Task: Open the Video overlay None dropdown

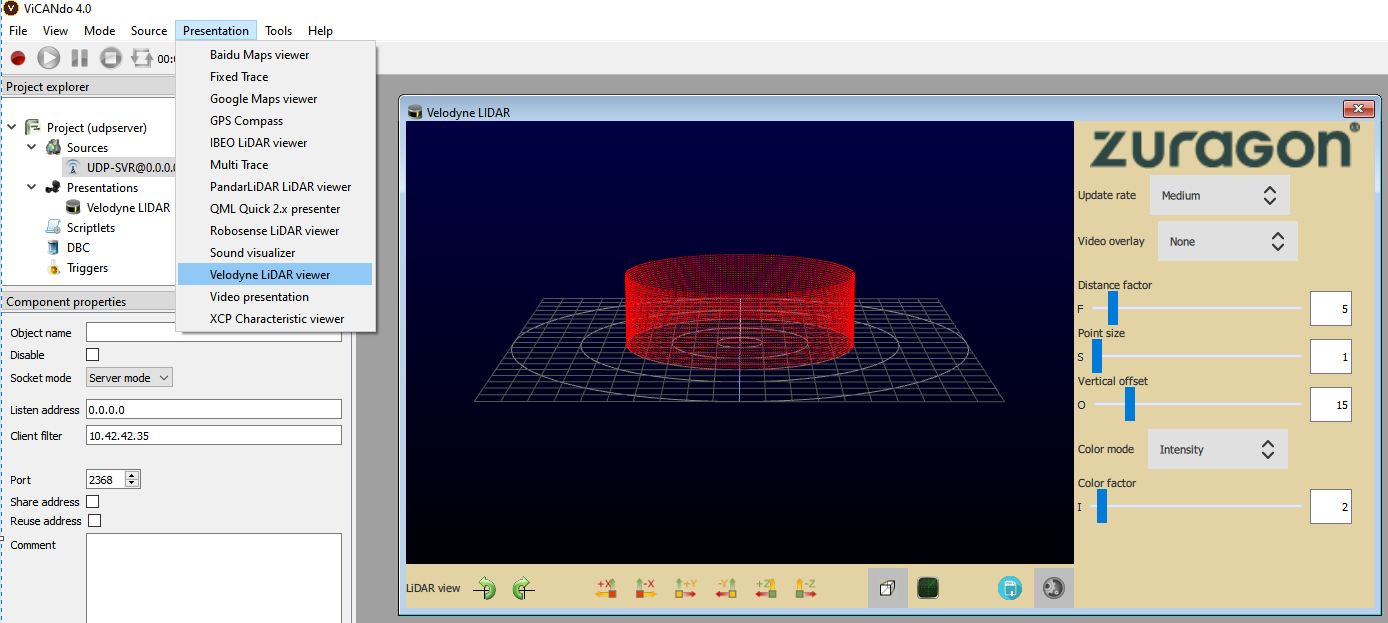Action: coord(1228,241)
